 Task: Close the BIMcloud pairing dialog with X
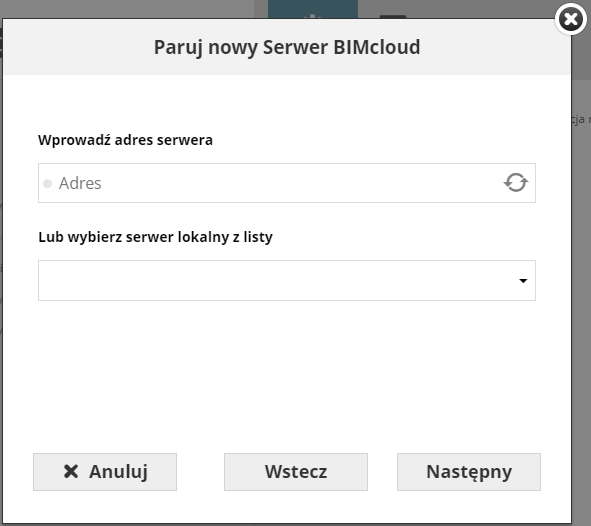pos(571,19)
